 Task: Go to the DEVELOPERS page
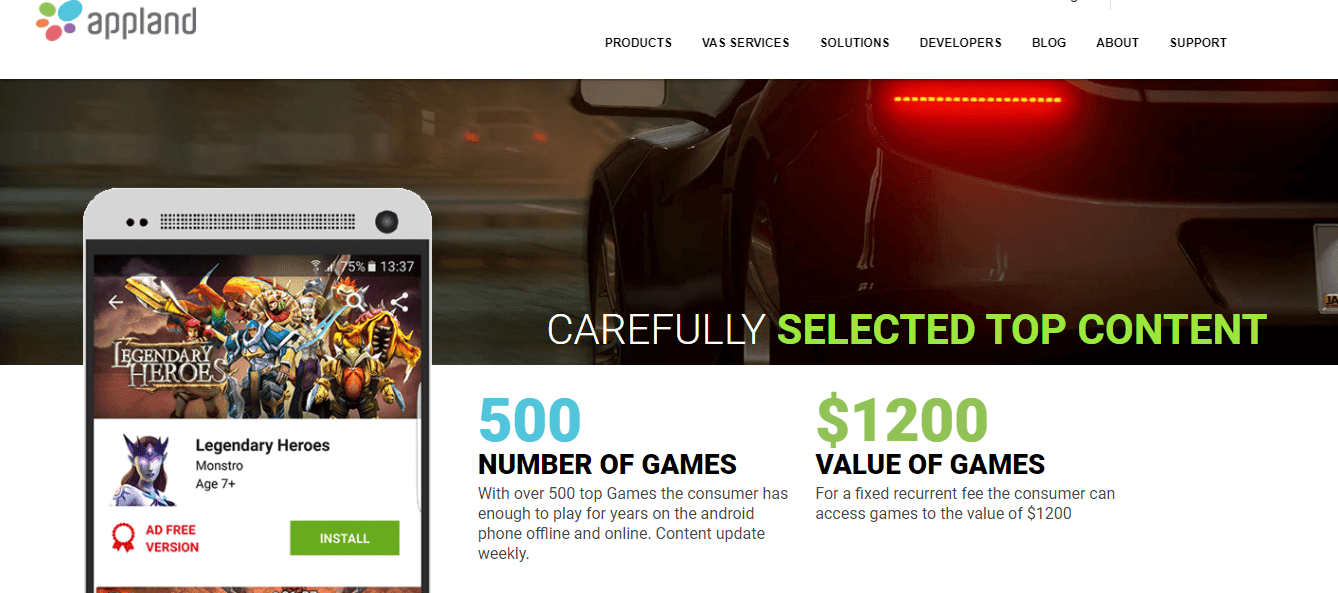[961, 43]
